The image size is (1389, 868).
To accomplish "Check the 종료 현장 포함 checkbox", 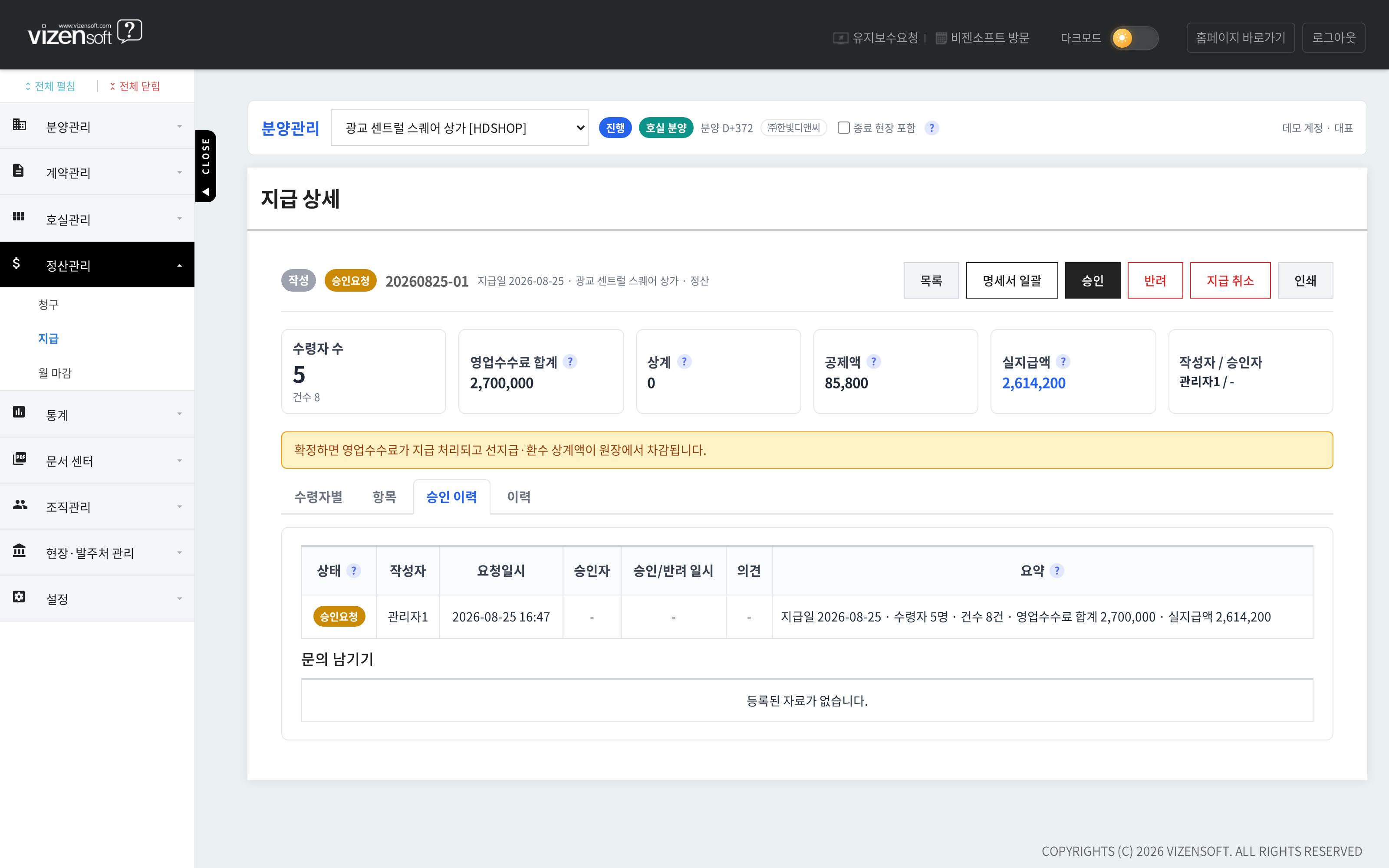I will pyautogui.click(x=843, y=128).
